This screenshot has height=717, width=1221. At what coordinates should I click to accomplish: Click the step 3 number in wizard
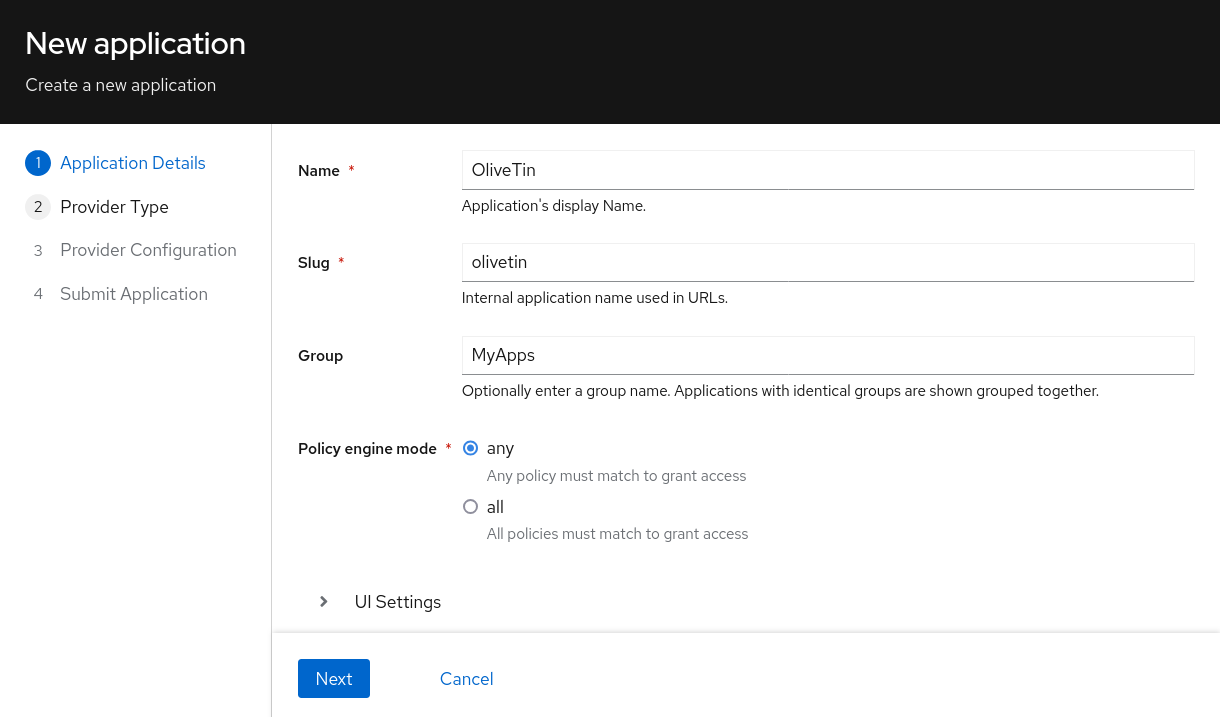point(38,251)
